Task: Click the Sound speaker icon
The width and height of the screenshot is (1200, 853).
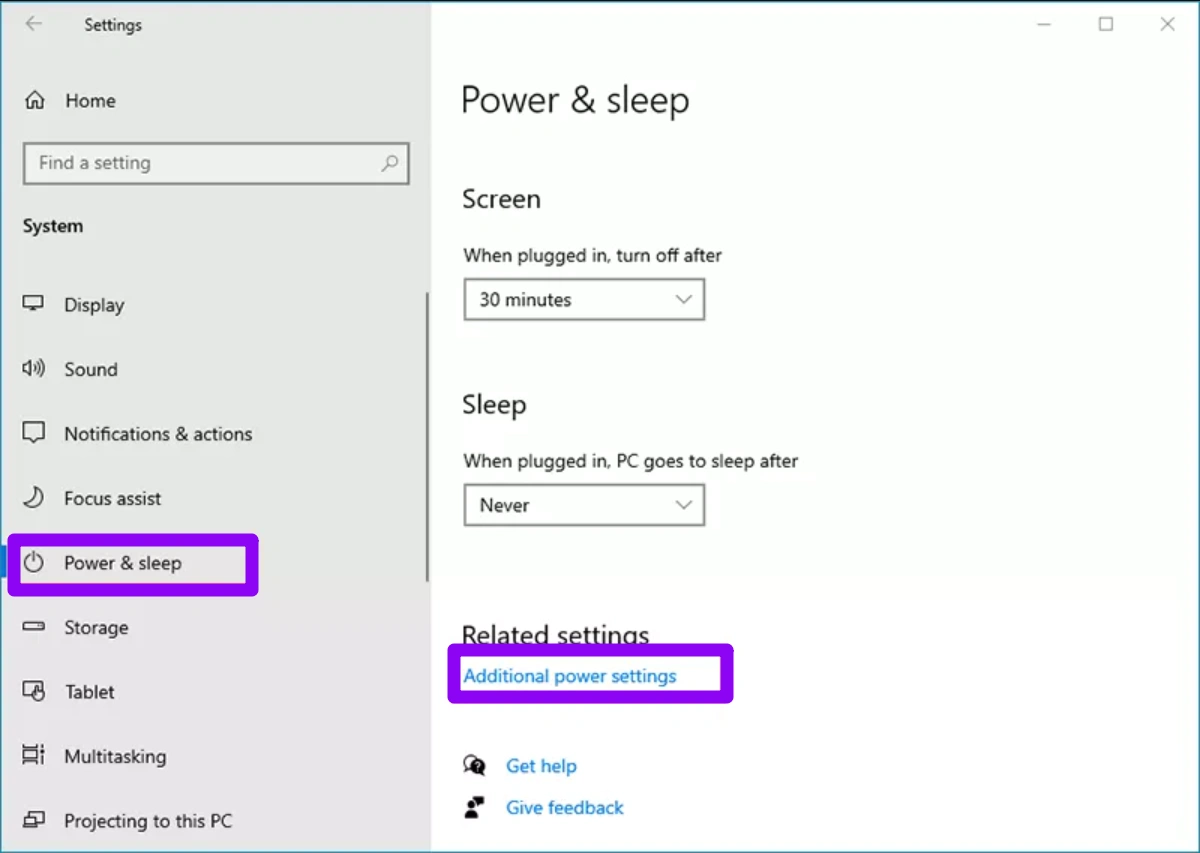Action: tap(34, 369)
